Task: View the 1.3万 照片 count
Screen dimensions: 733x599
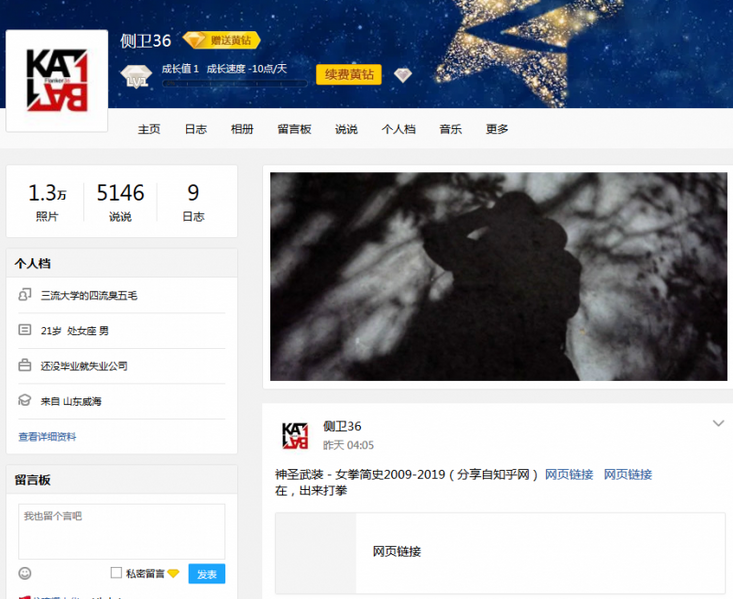Action: pyautogui.click(x=47, y=202)
